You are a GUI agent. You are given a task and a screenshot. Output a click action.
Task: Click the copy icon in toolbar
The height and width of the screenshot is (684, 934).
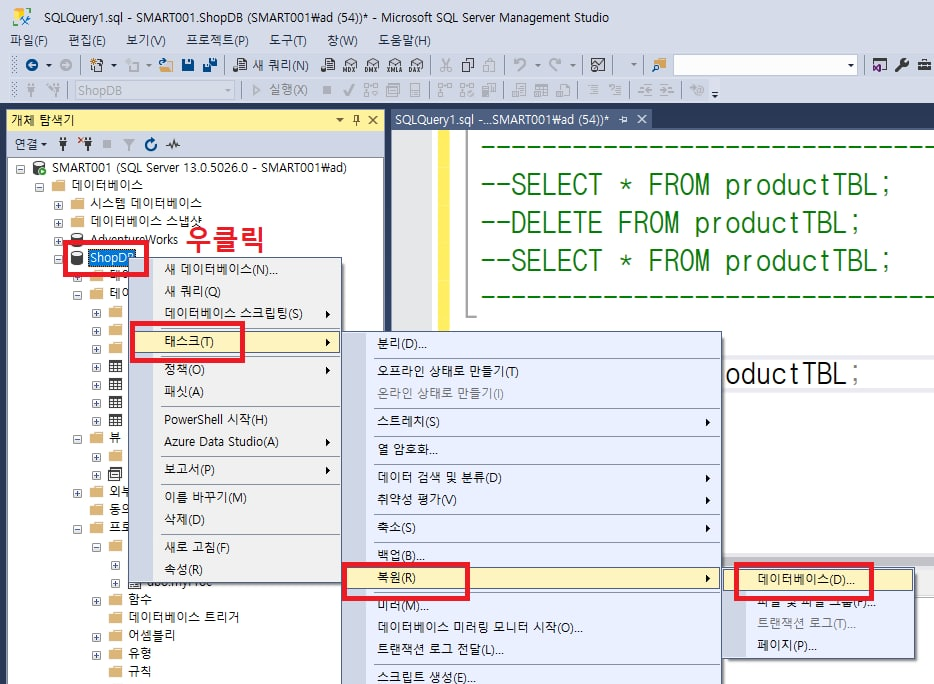(x=468, y=65)
